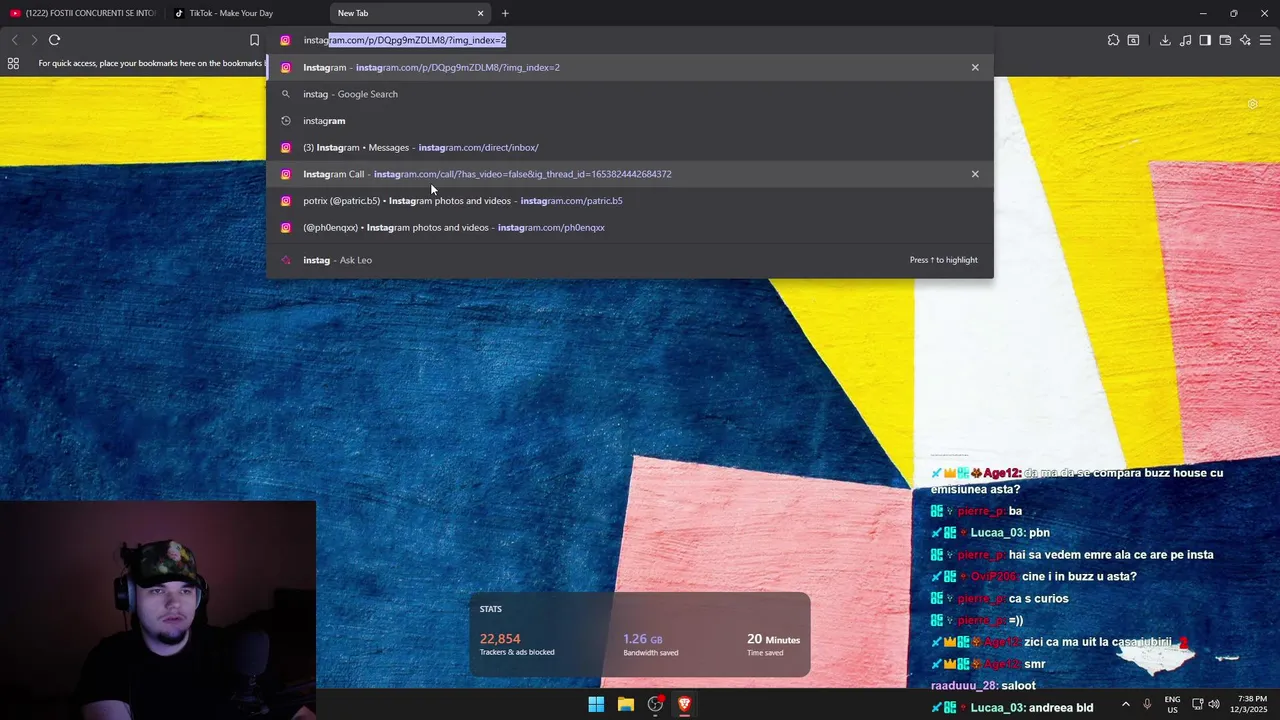Open potrix (@patric.b5) Instagram suggestion
1280x720 pixels.
pyautogui.click(x=630, y=200)
